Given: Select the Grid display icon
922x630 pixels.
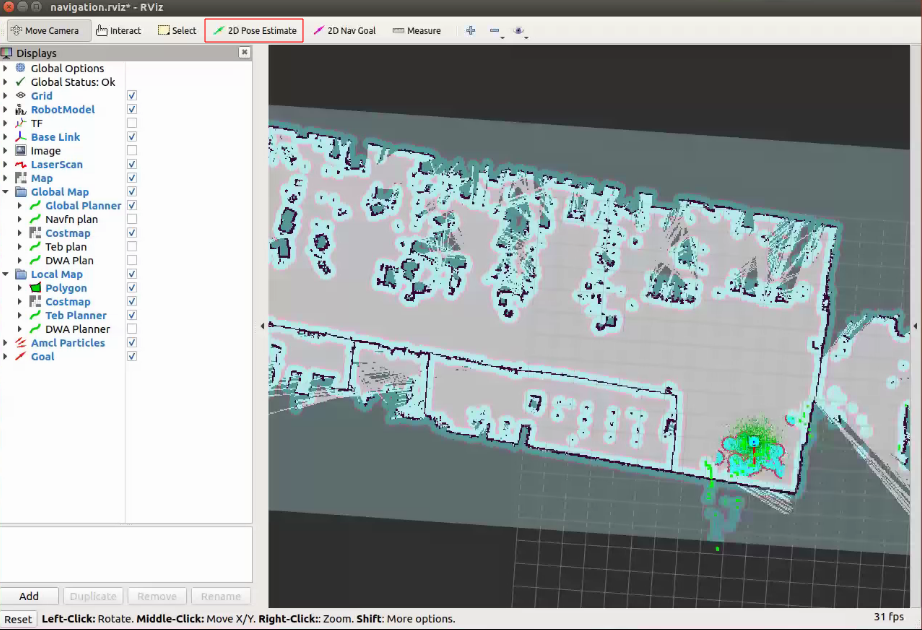Looking at the screenshot, I should coord(21,95).
